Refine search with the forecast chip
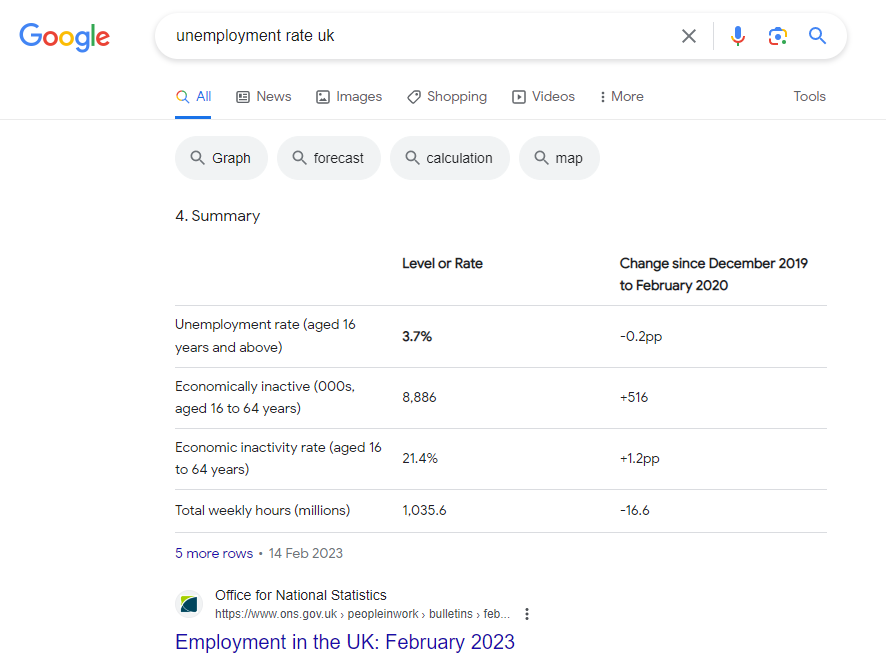This screenshot has height=671, width=886. coord(328,158)
